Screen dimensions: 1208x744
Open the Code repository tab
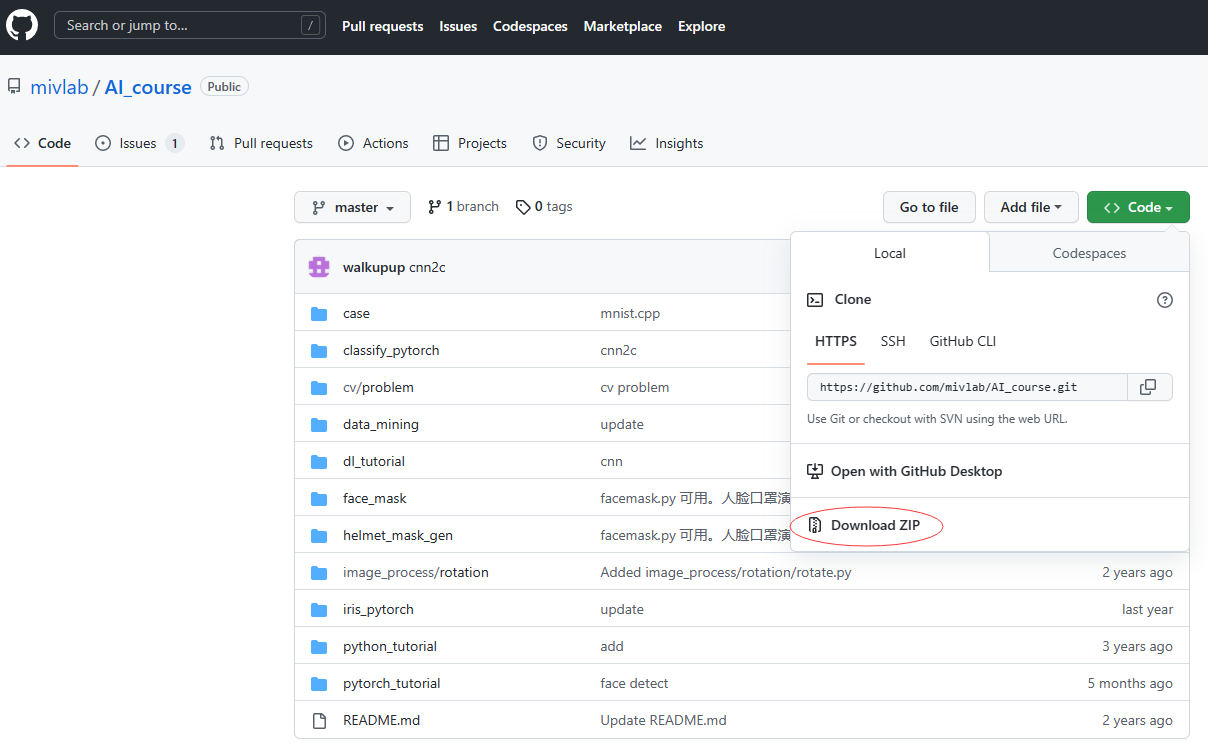(42, 144)
